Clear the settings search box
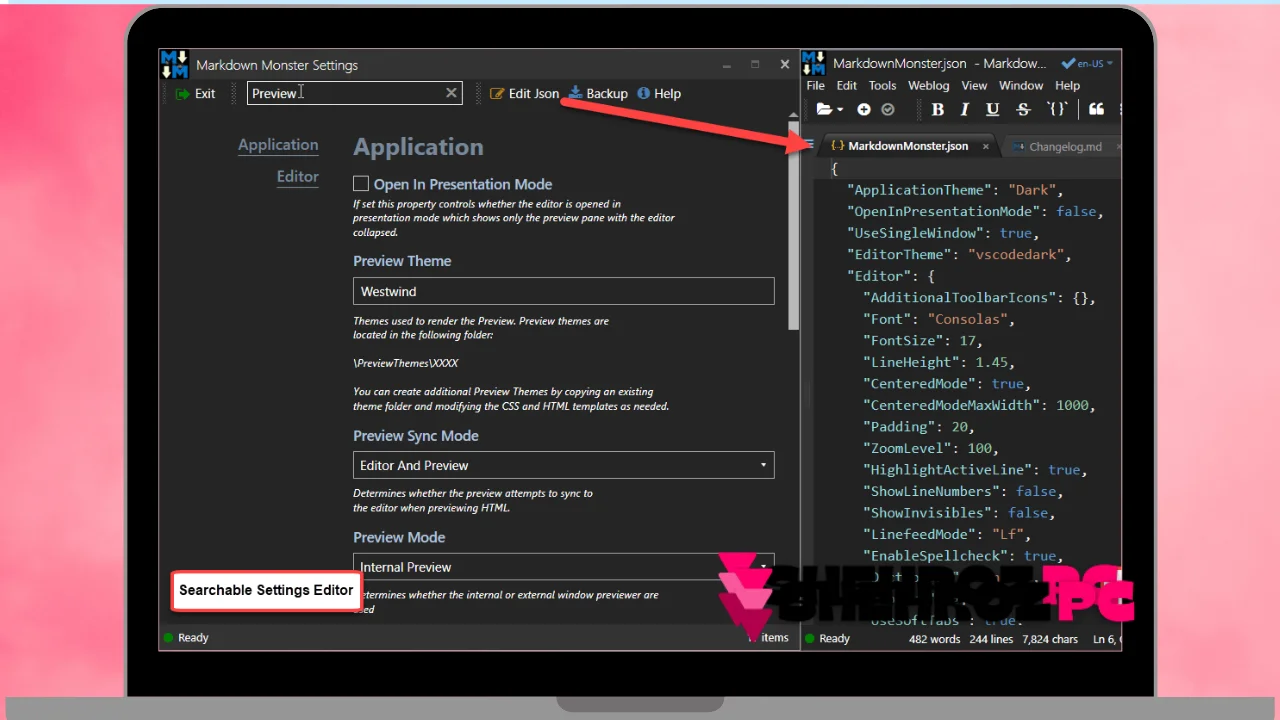1280x720 pixels. [451, 93]
